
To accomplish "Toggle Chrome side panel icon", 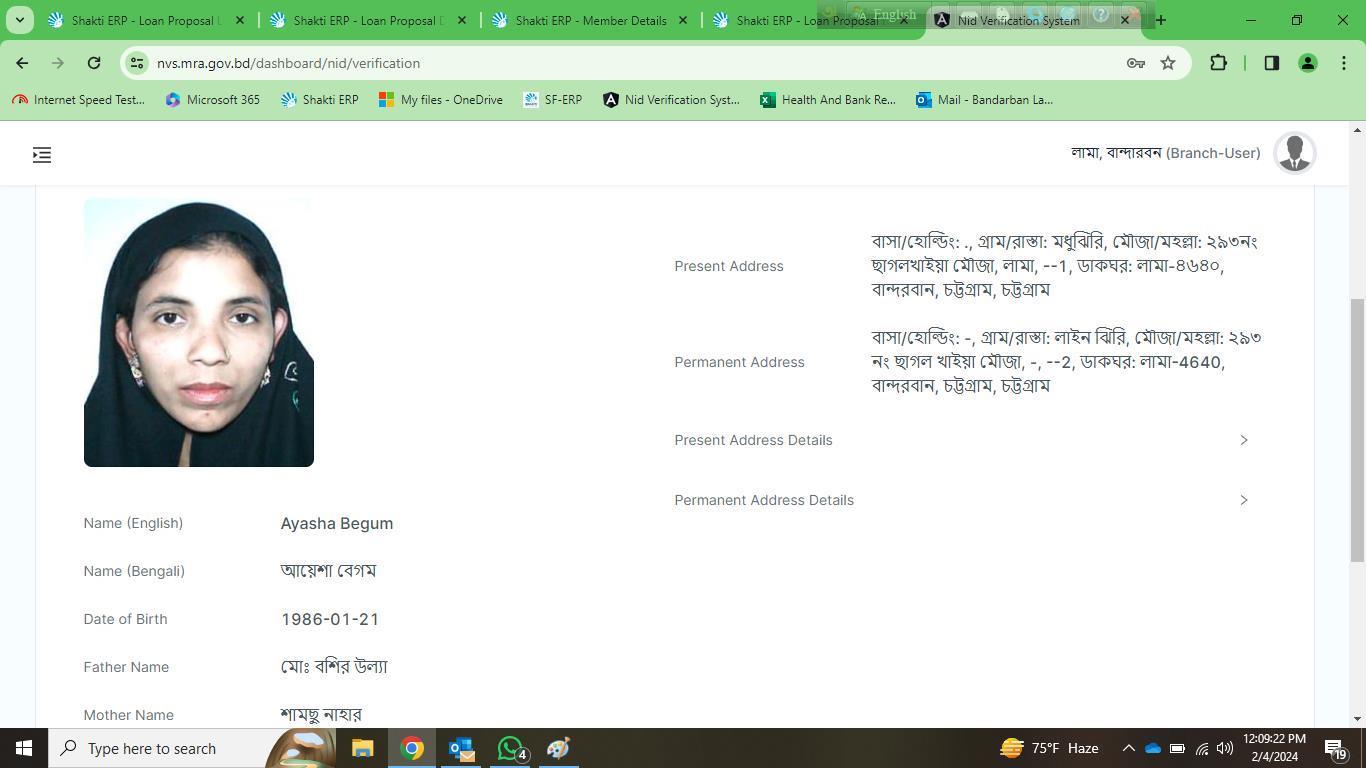I will (1272, 63).
